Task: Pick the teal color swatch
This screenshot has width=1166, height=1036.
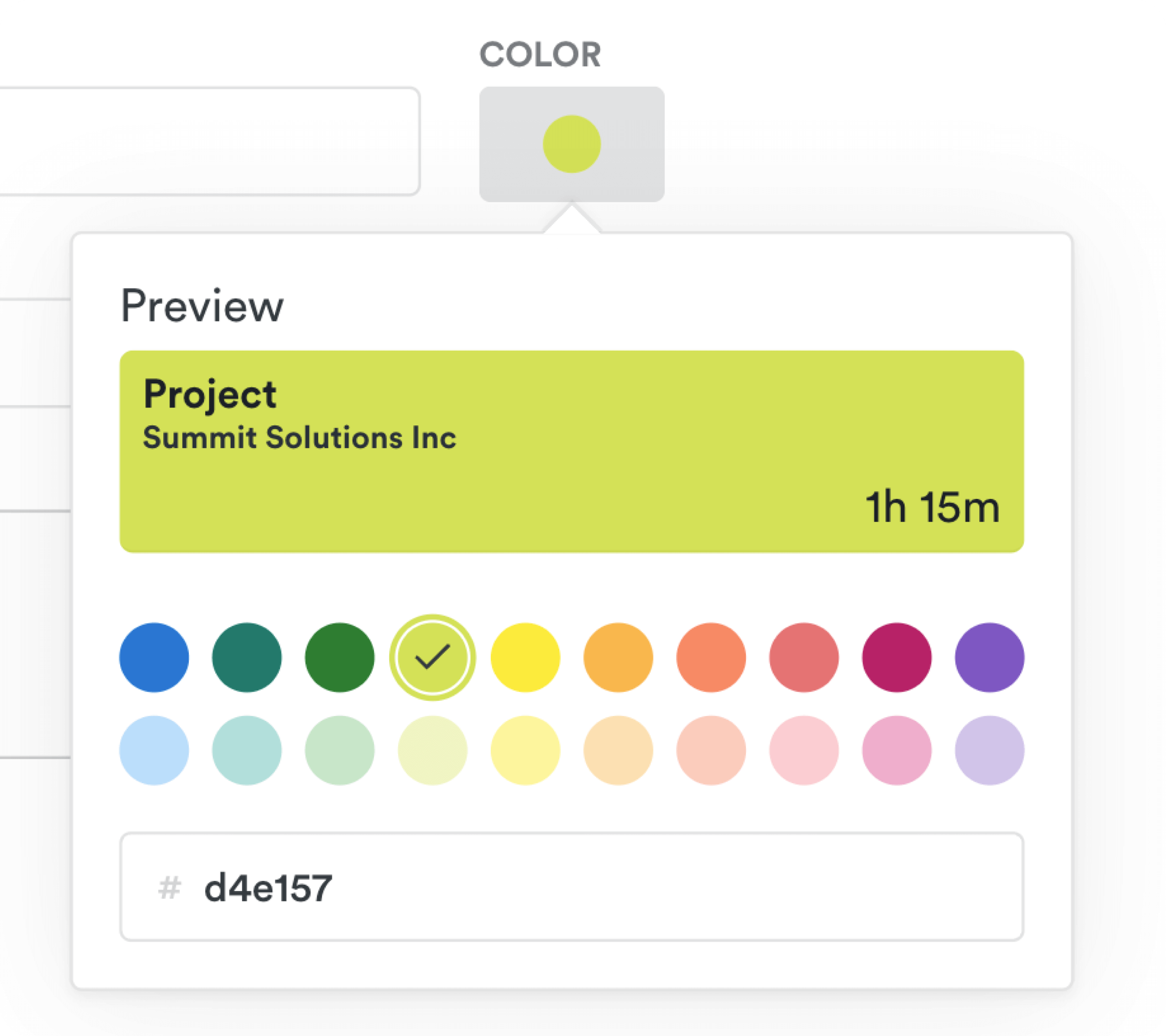Action: click(x=247, y=658)
